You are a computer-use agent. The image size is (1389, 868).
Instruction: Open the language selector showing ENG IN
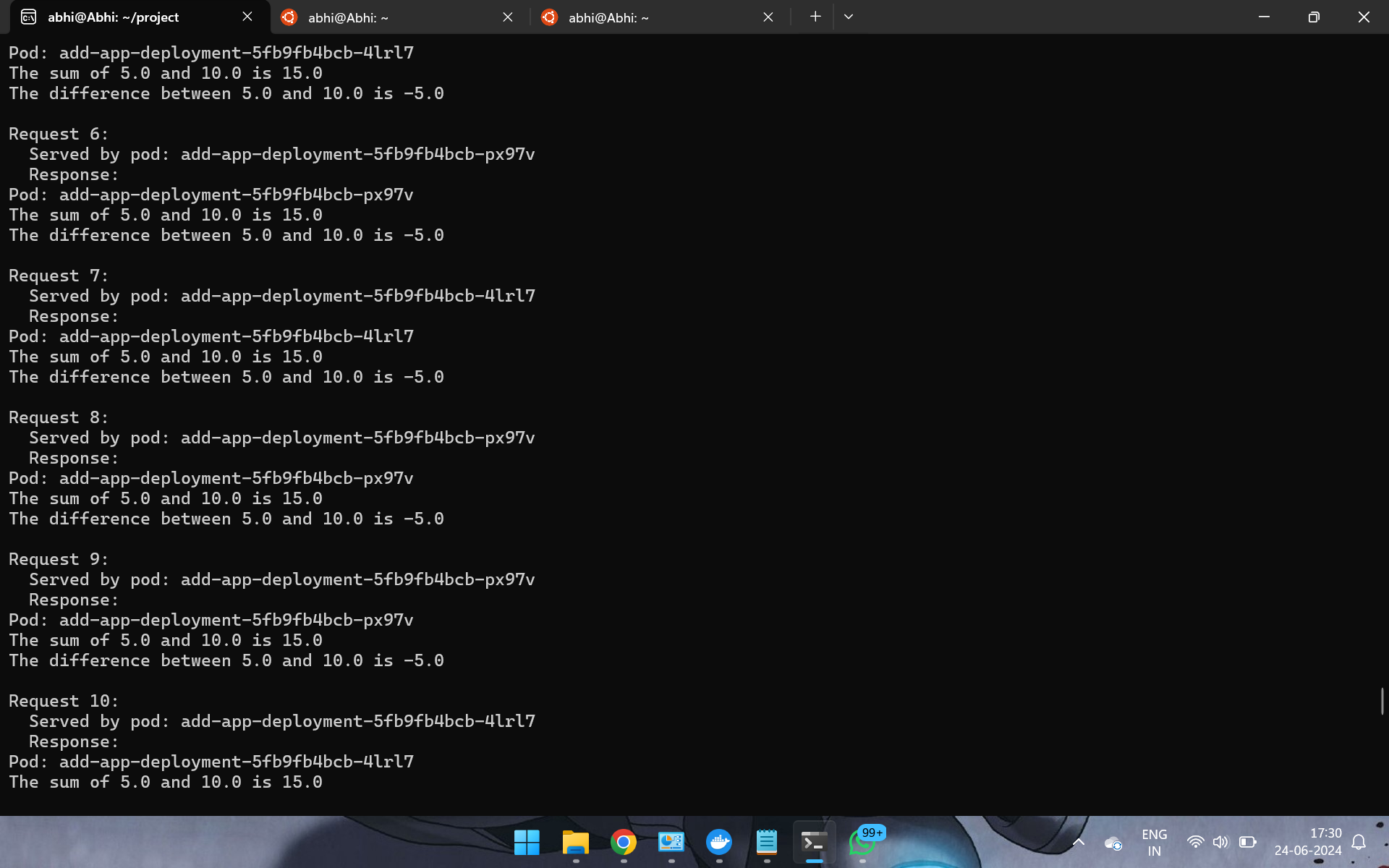tap(1153, 842)
